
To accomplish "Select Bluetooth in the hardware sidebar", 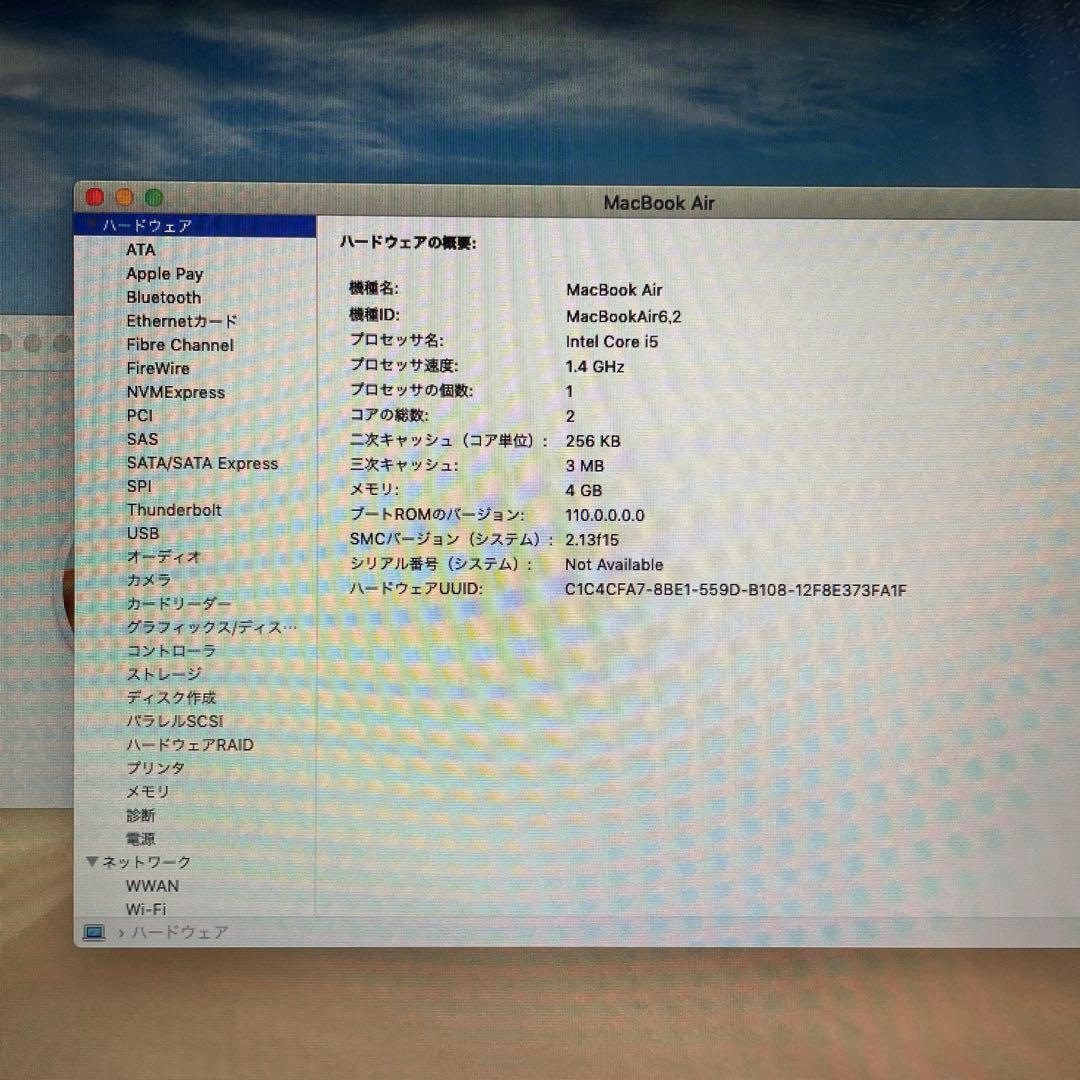I will coord(163,297).
